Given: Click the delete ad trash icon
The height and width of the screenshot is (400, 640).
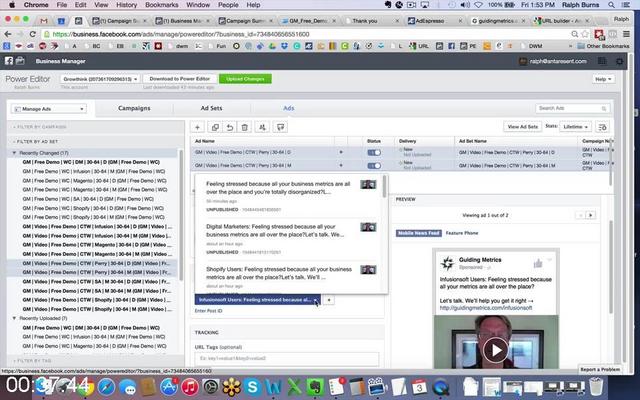Looking at the screenshot, I should 244,127.
